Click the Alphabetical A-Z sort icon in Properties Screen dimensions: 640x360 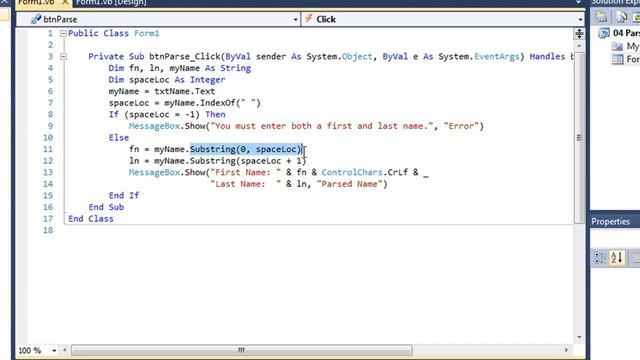pos(616,258)
